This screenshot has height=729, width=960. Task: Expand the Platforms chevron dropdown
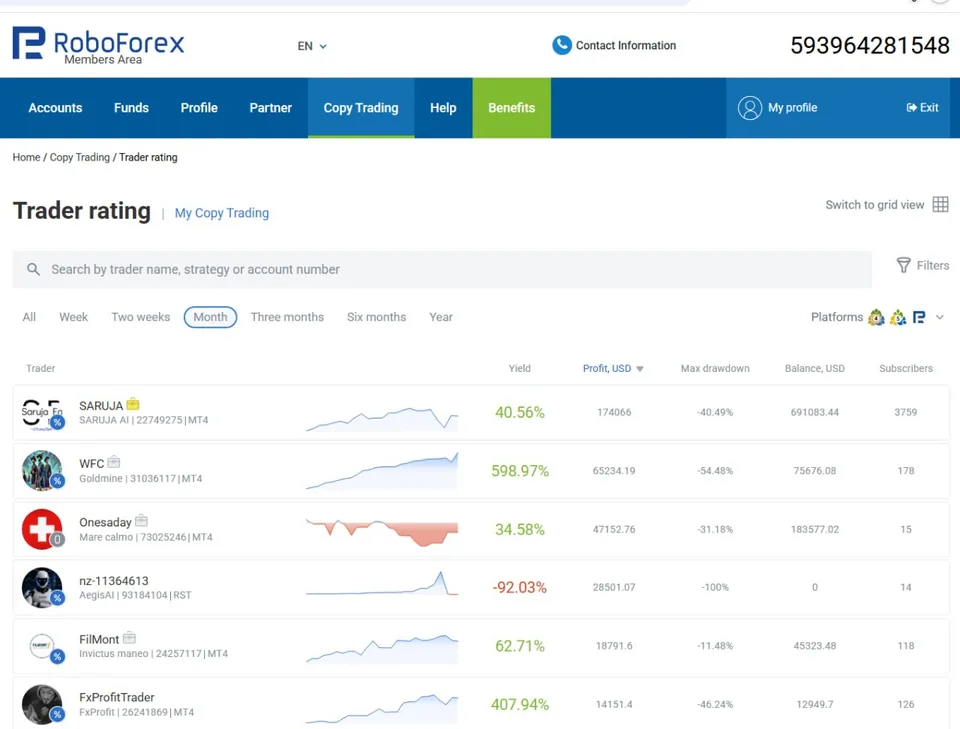940,317
